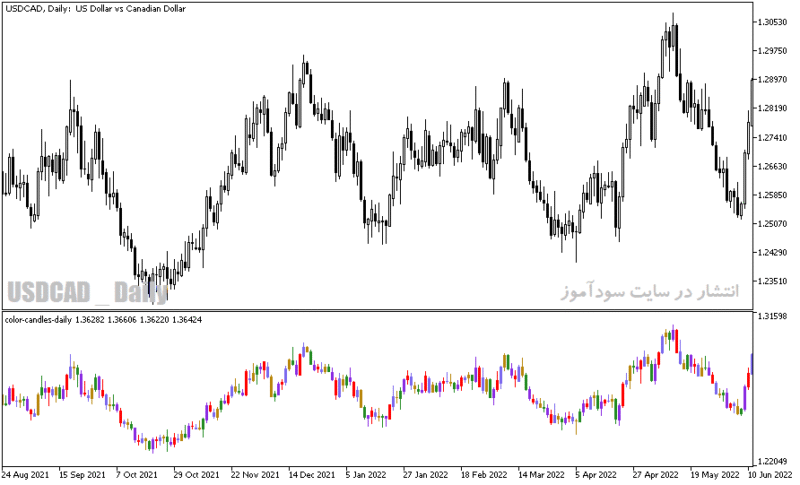
Task: Select the 7 Oct 2021 date marker
Action: pyautogui.click(x=137, y=475)
